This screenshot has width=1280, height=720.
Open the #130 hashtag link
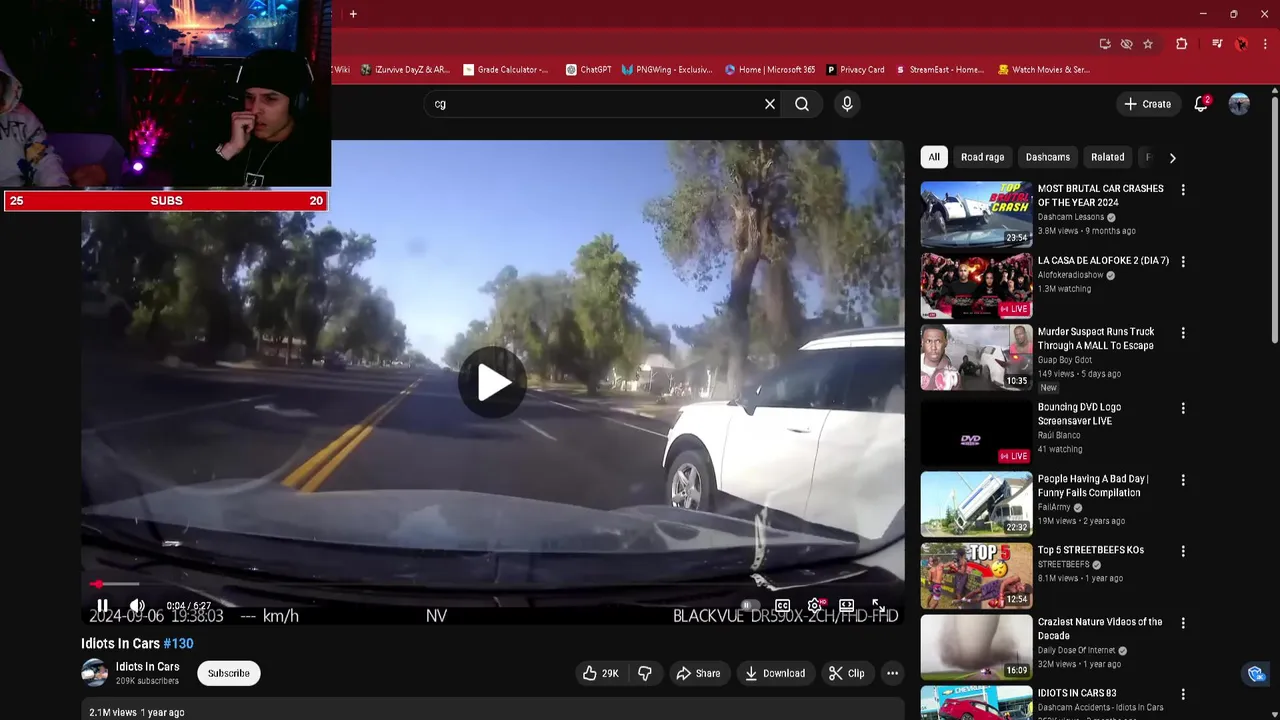178,644
